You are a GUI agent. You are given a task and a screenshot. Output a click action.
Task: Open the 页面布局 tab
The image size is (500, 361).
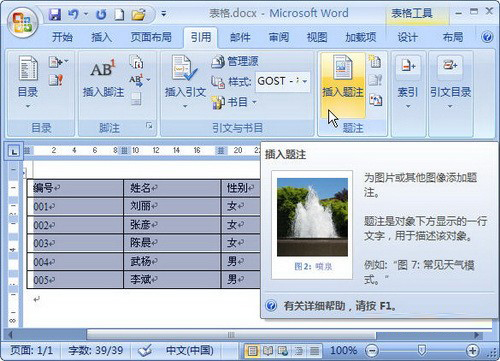(151, 37)
